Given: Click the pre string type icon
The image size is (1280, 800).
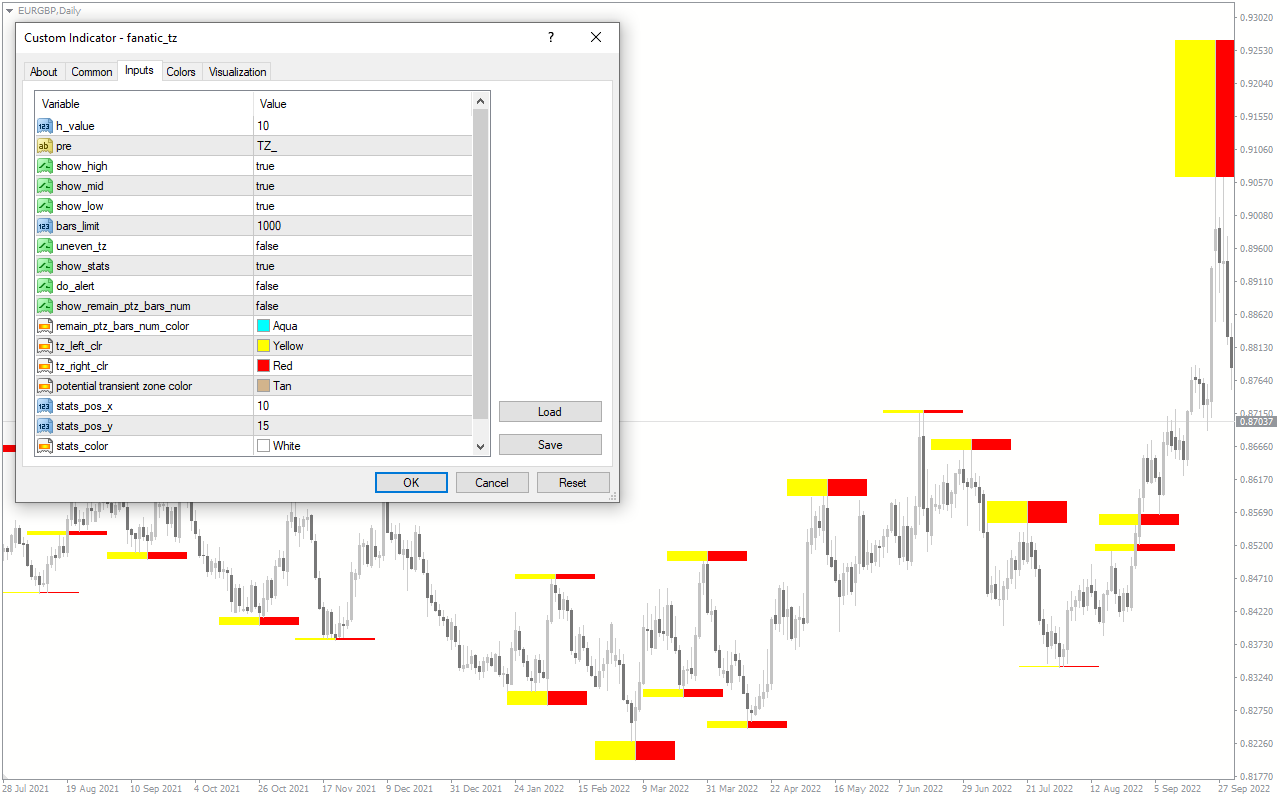Looking at the screenshot, I should tap(44, 146).
